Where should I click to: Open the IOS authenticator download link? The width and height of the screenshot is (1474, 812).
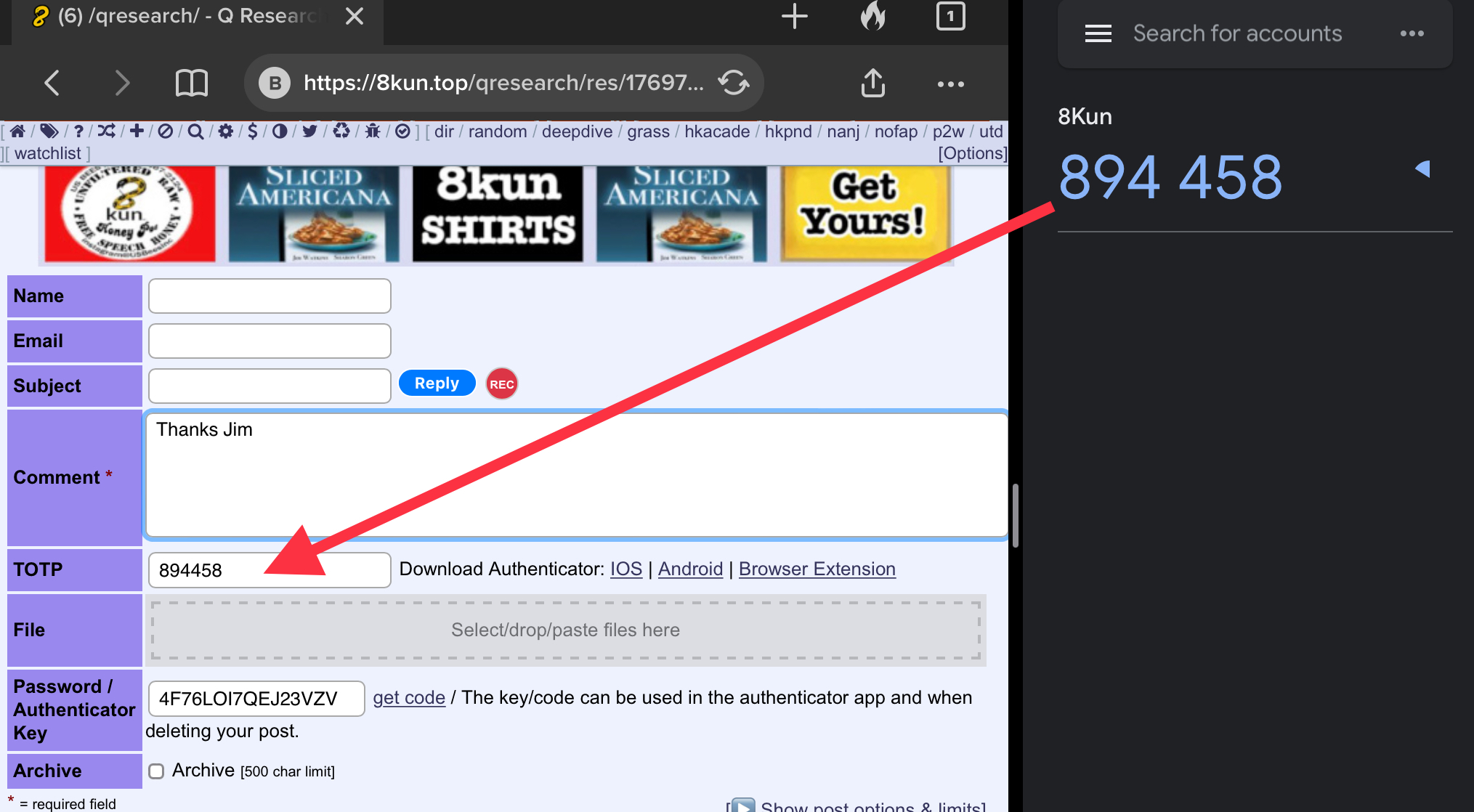[626, 569]
